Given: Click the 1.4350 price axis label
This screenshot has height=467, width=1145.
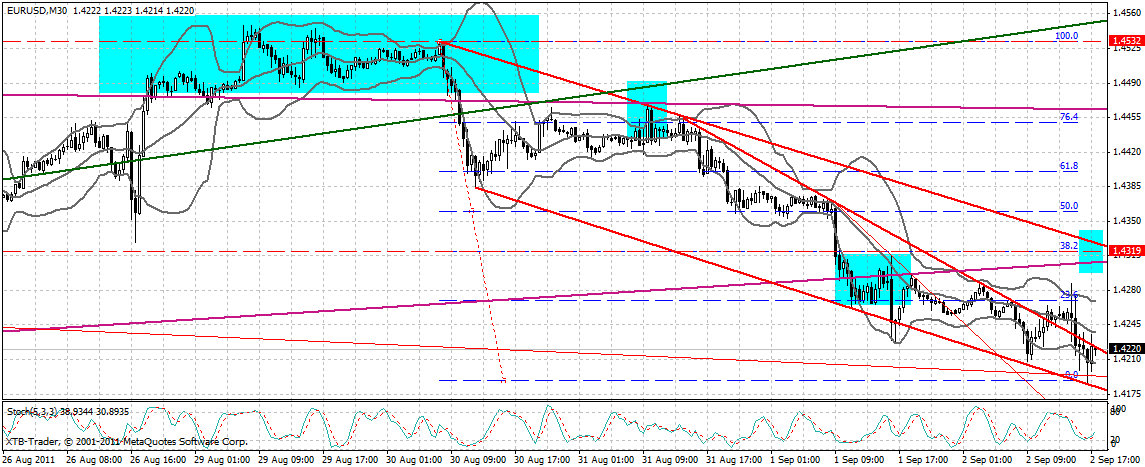Looking at the screenshot, I should [1127, 221].
